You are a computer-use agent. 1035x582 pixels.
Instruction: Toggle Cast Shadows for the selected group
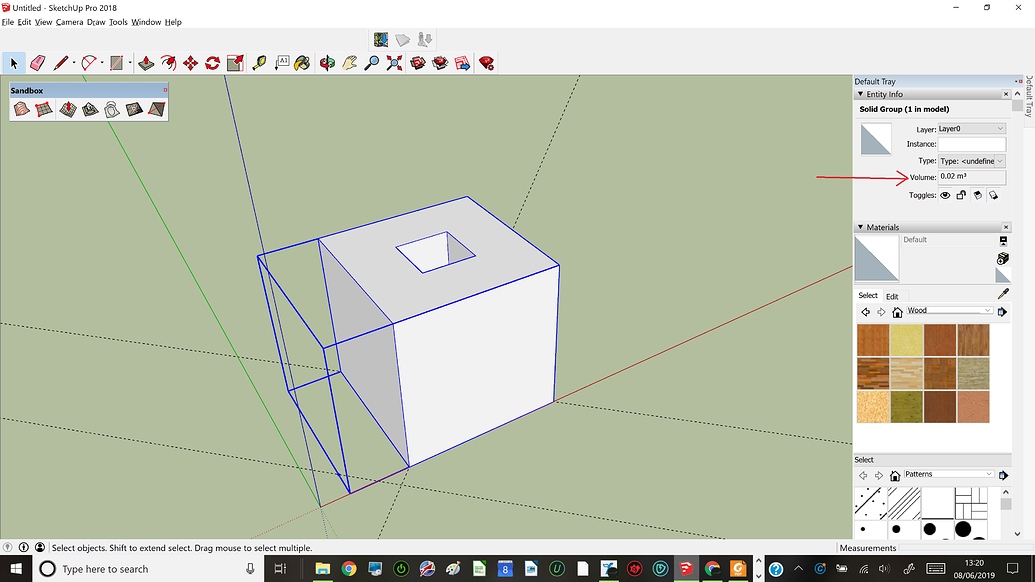(977, 195)
